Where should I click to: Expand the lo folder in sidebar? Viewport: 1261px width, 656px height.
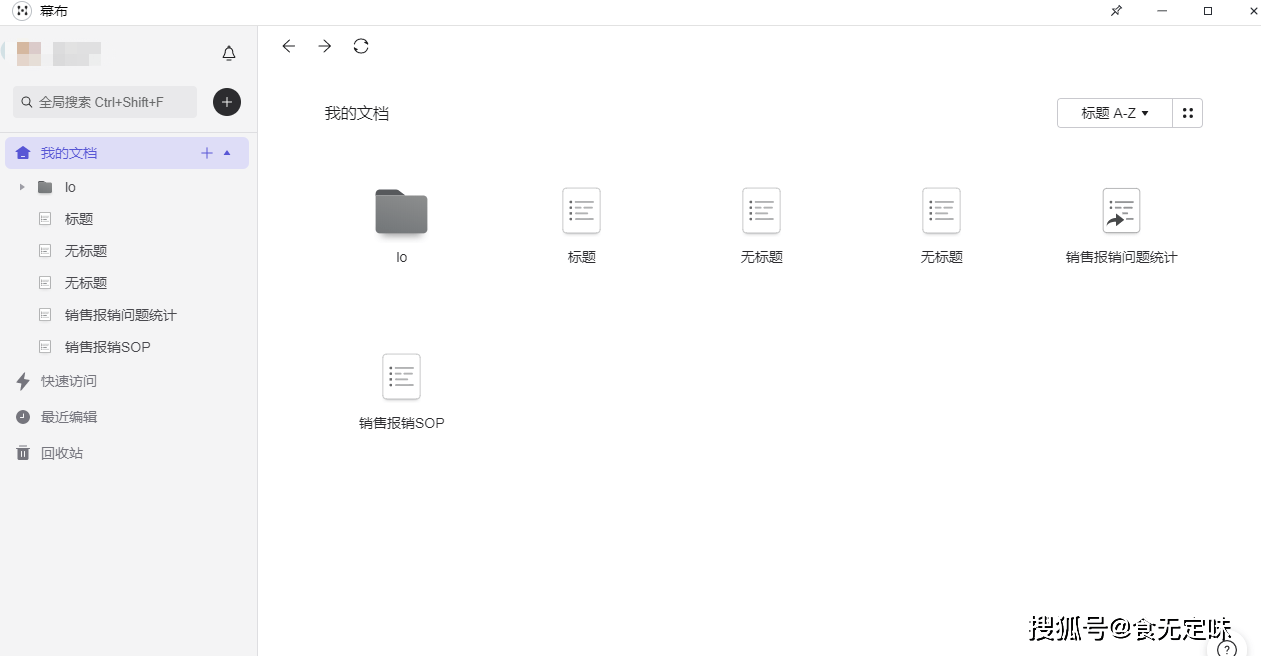[22, 187]
